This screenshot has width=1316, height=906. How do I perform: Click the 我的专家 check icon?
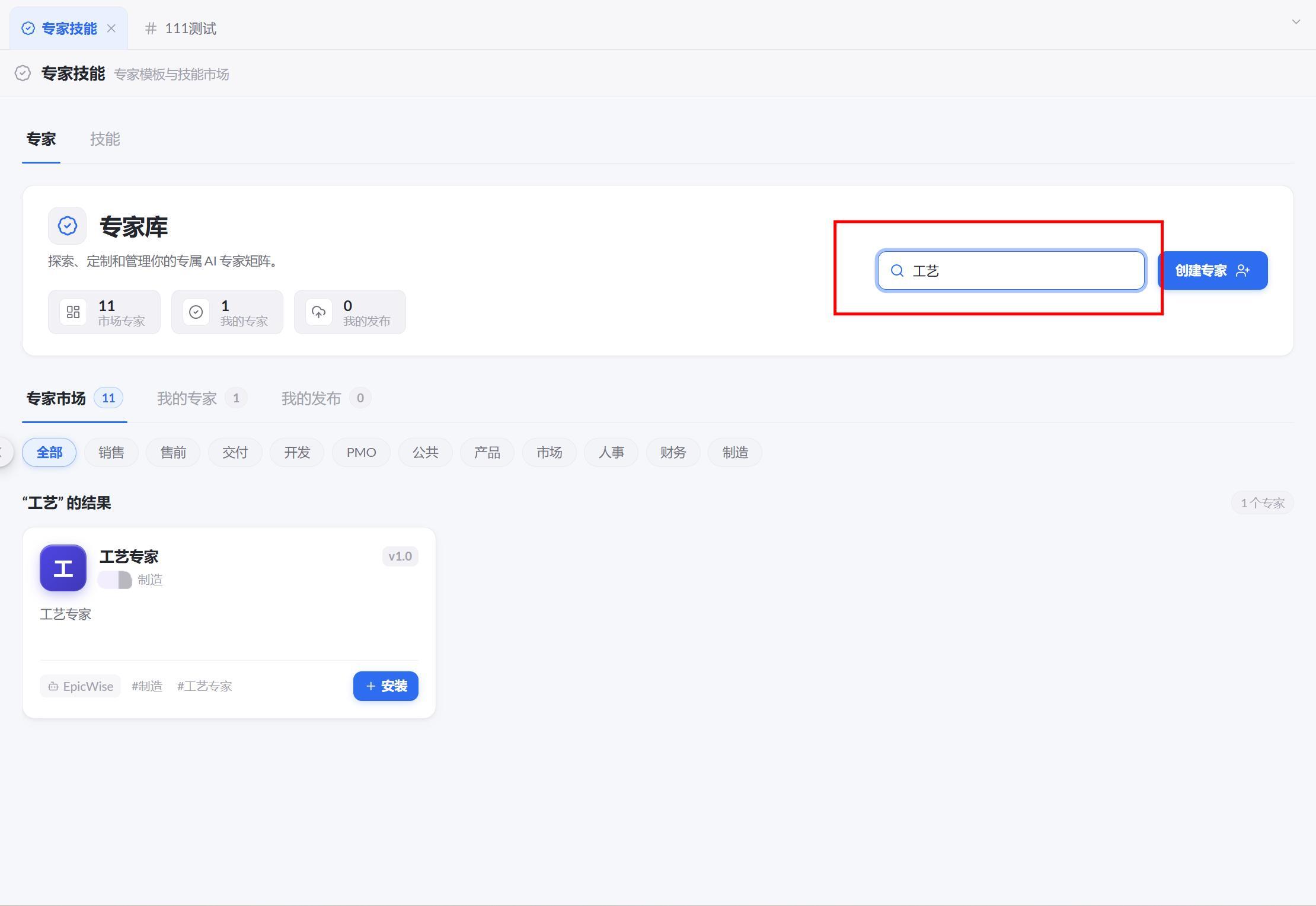pos(196,312)
